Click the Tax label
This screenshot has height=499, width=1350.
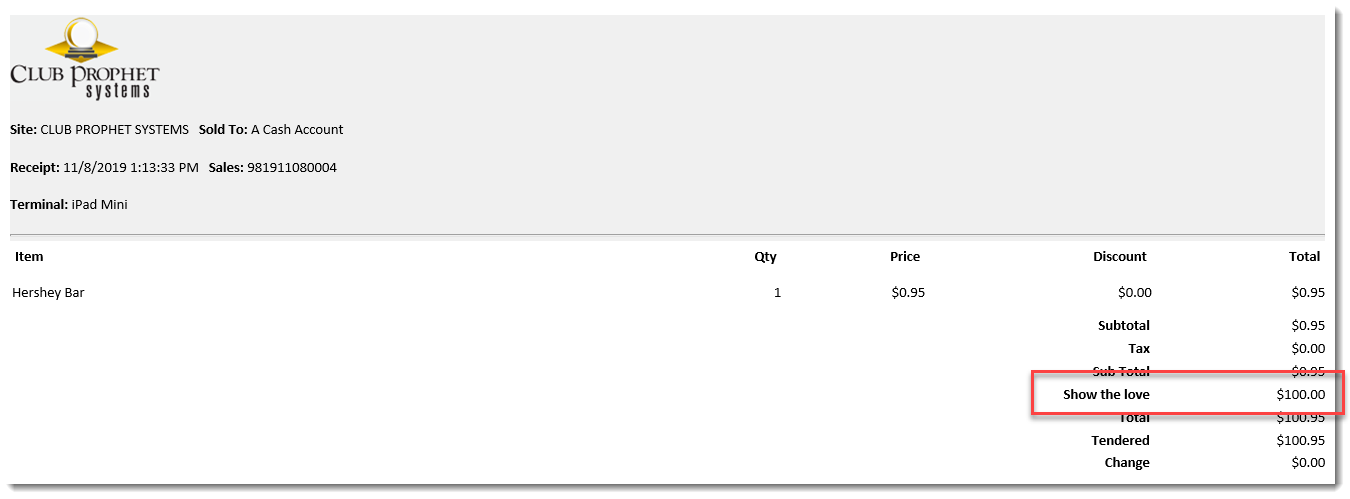tap(1139, 349)
